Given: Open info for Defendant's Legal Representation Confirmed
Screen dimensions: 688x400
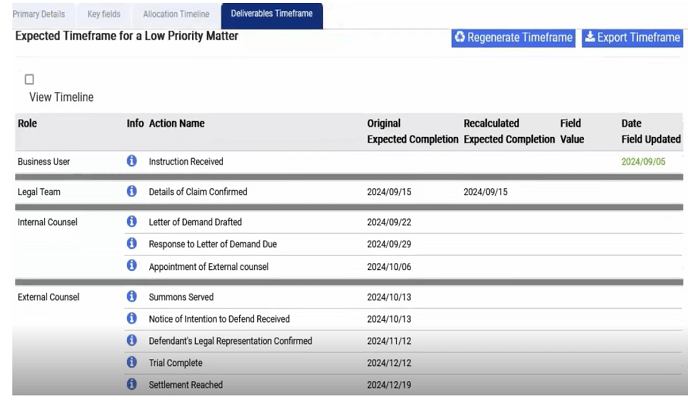Looking at the screenshot, I should (132, 340).
